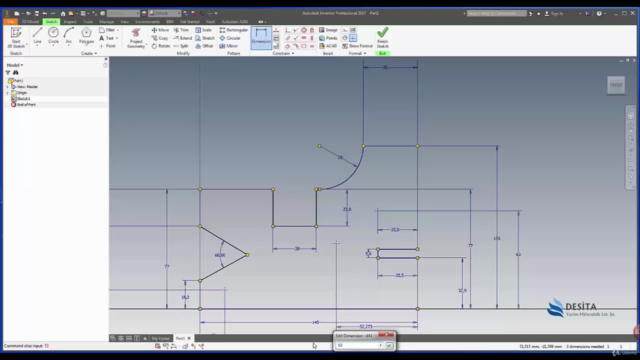Expand the View: Master tree node
The image size is (640, 360).
pos(7,87)
